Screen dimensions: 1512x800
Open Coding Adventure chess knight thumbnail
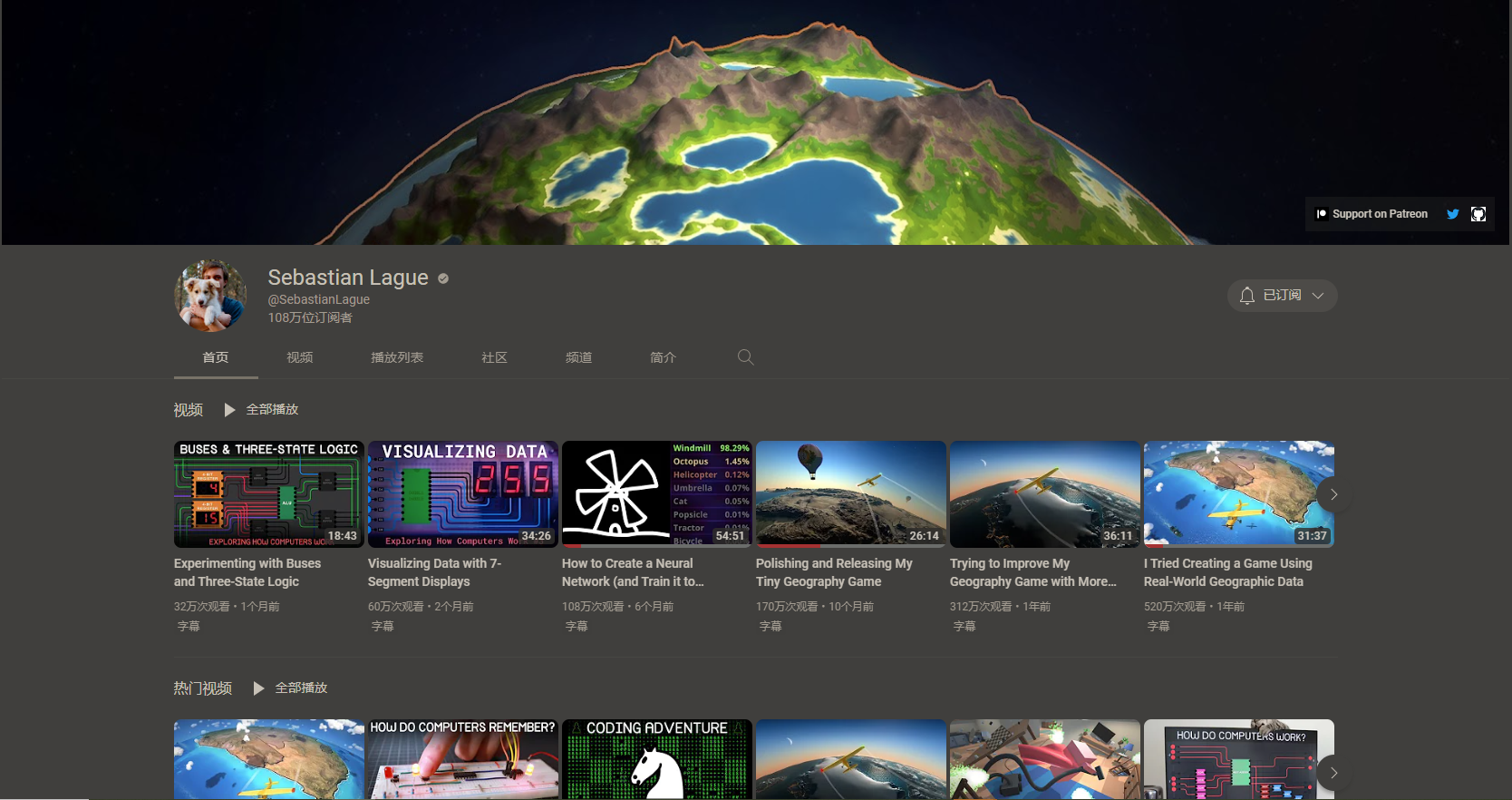tap(657, 759)
